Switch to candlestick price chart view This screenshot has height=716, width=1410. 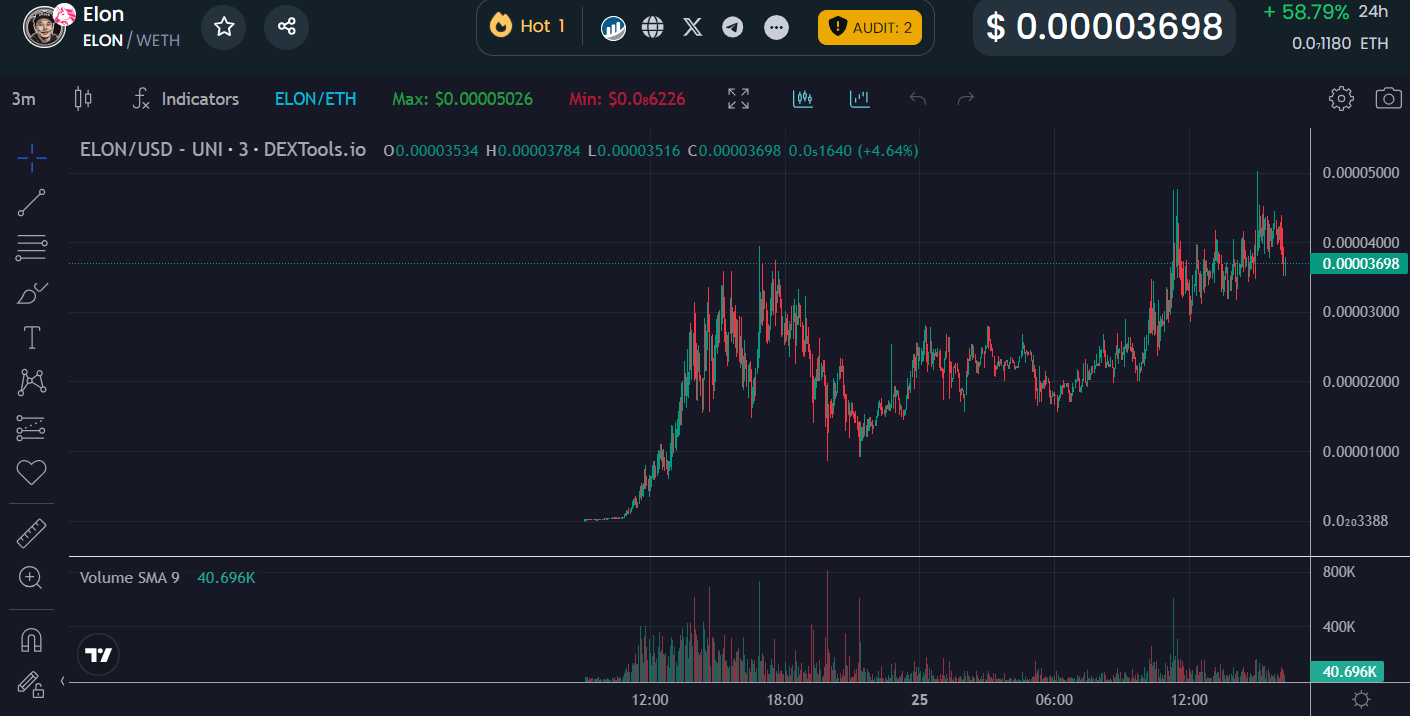click(803, 98)
